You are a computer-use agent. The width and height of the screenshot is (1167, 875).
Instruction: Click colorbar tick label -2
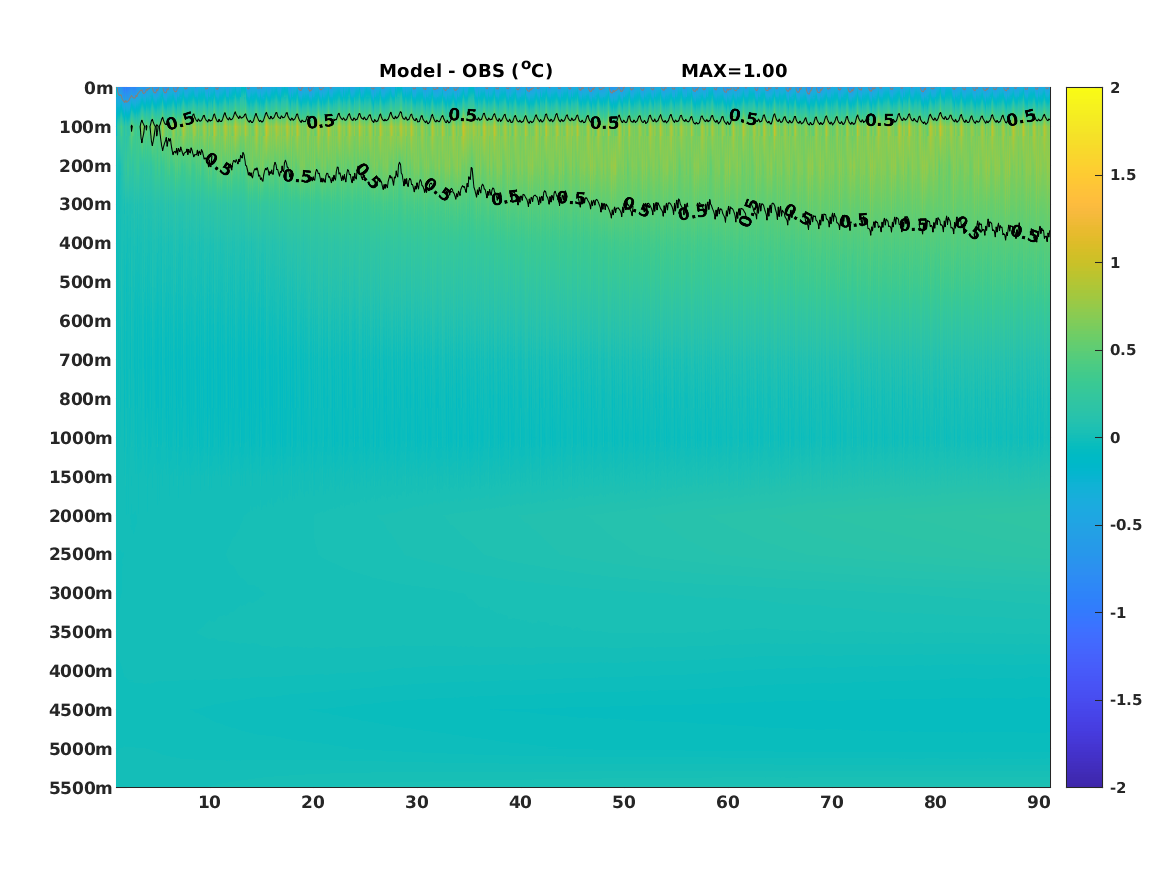1117,787
